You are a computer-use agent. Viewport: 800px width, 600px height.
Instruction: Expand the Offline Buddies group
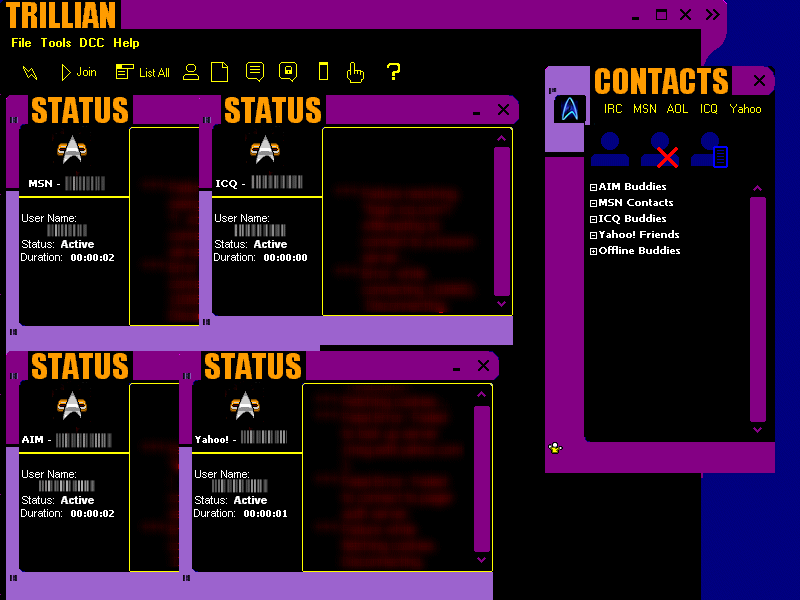593,251
